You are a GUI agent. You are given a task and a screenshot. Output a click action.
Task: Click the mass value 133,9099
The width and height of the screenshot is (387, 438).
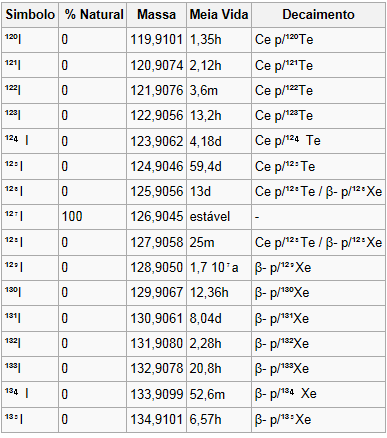(157, 394)
